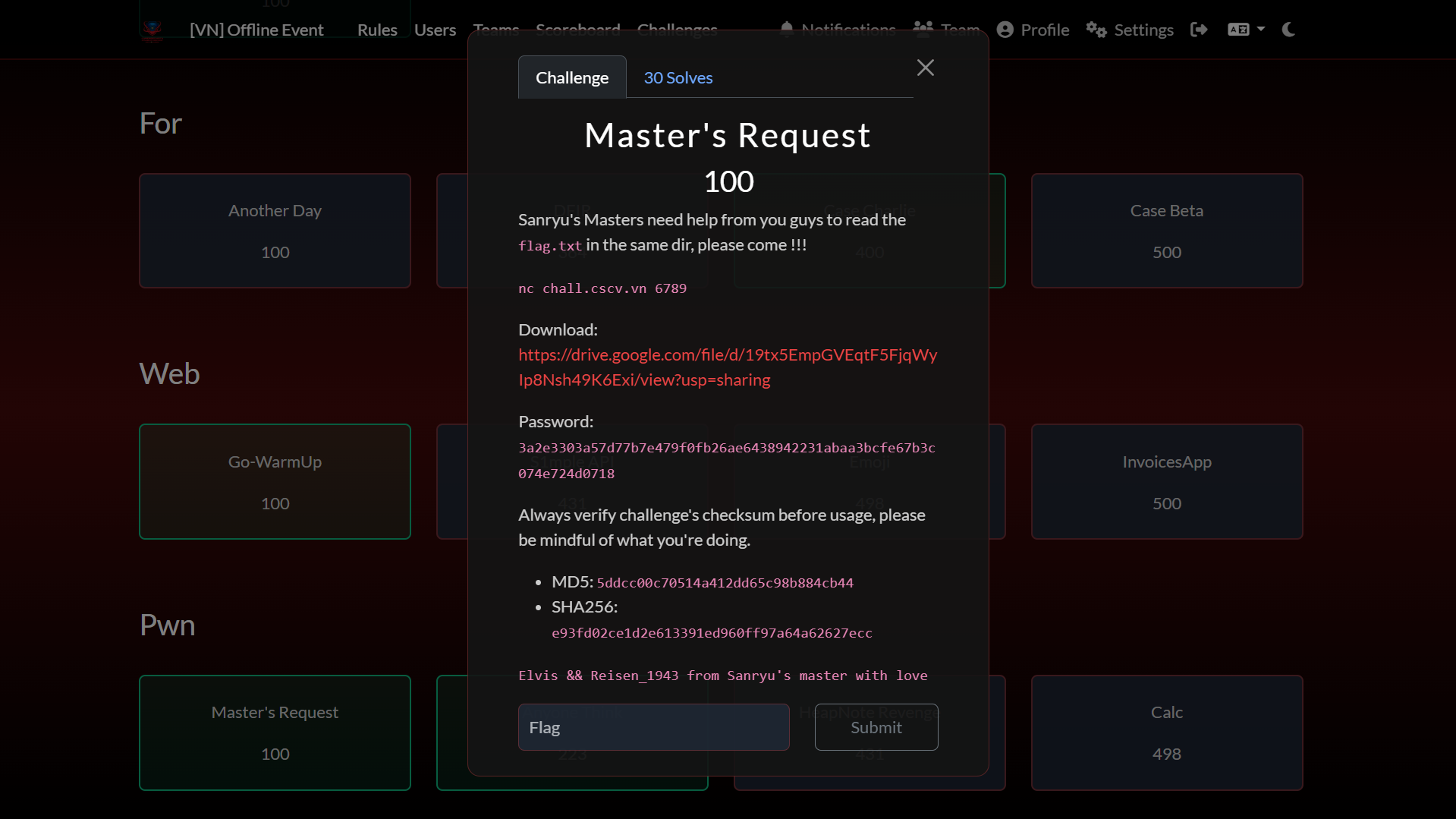Open Rules page from navbar
Screen dimensions: 1456x819
click(377, 30)
